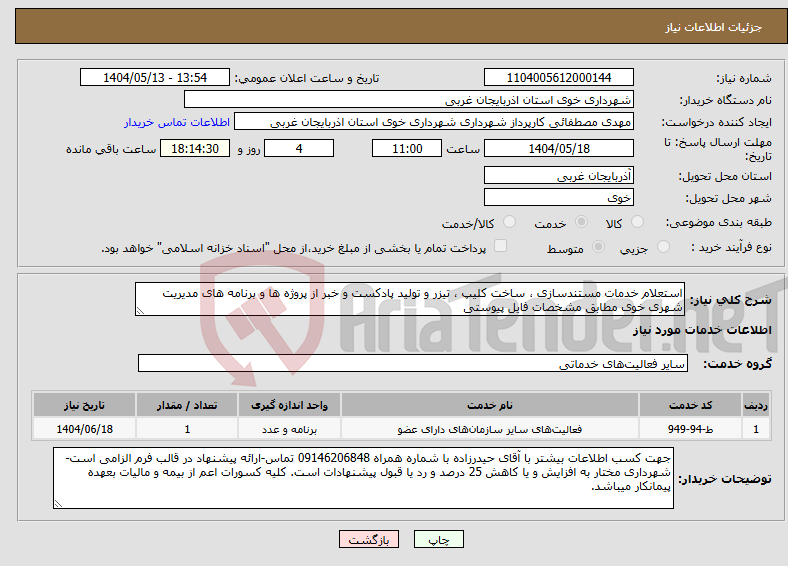Viewport: 788px width, 566px height.
Task: Click the نام خدمت column header
Action: (490, 405)
